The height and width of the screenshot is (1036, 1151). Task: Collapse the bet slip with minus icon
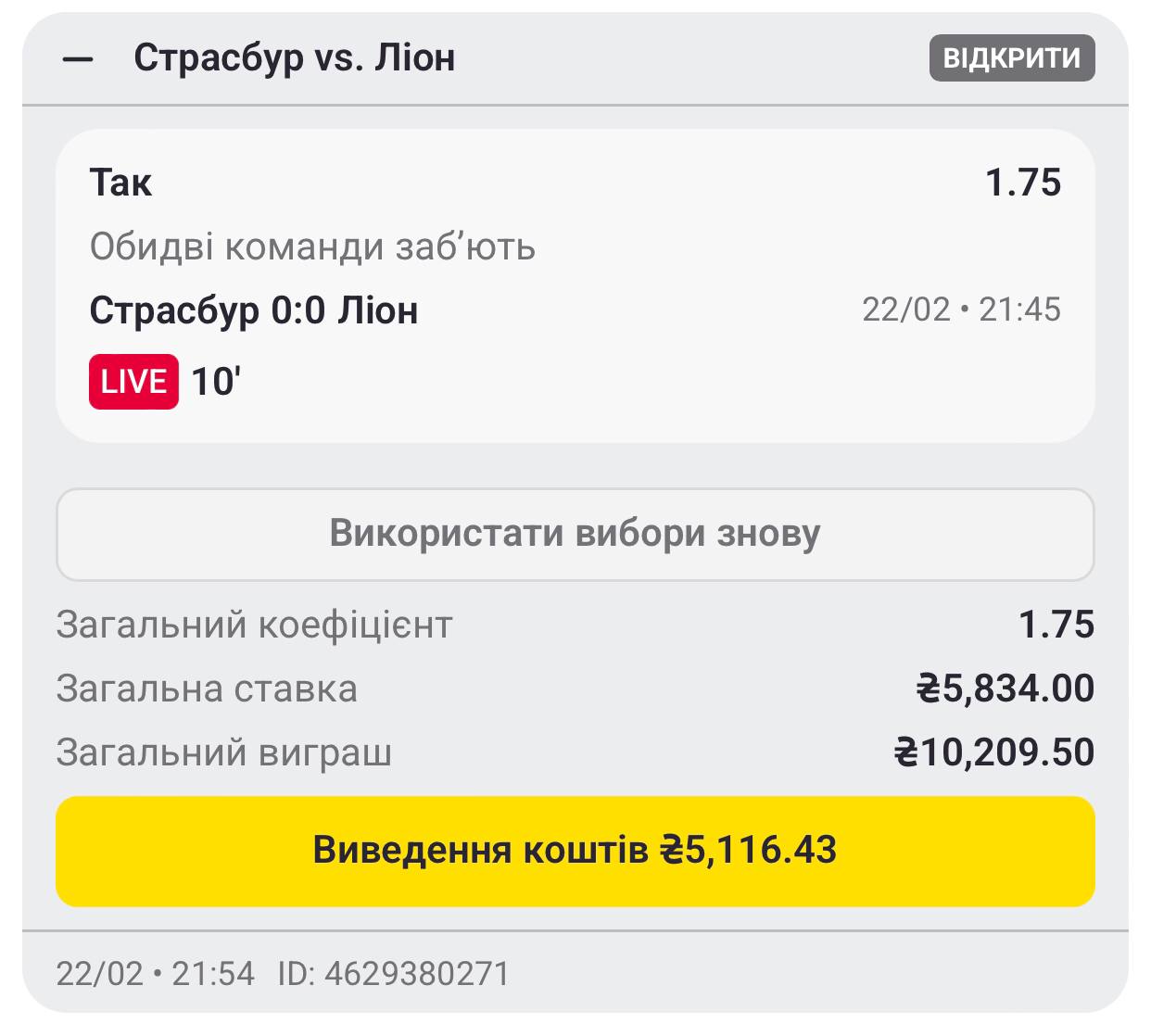point(78,59)
